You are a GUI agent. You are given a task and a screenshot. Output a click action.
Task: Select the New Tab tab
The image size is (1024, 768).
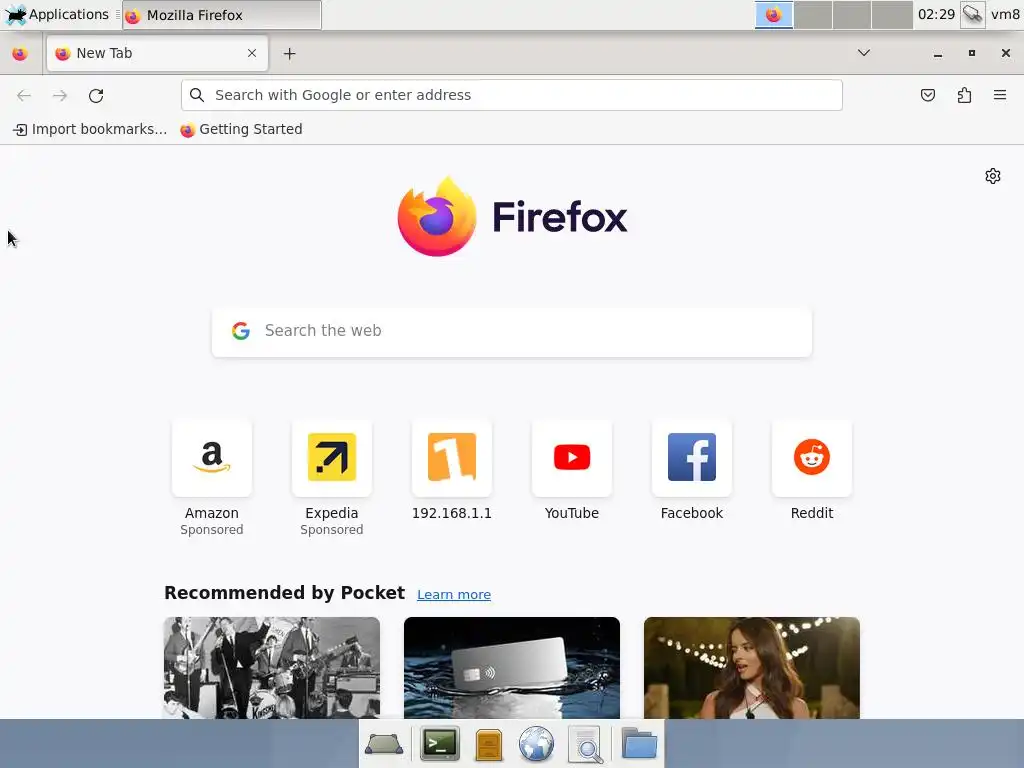[x=157, y=53]
